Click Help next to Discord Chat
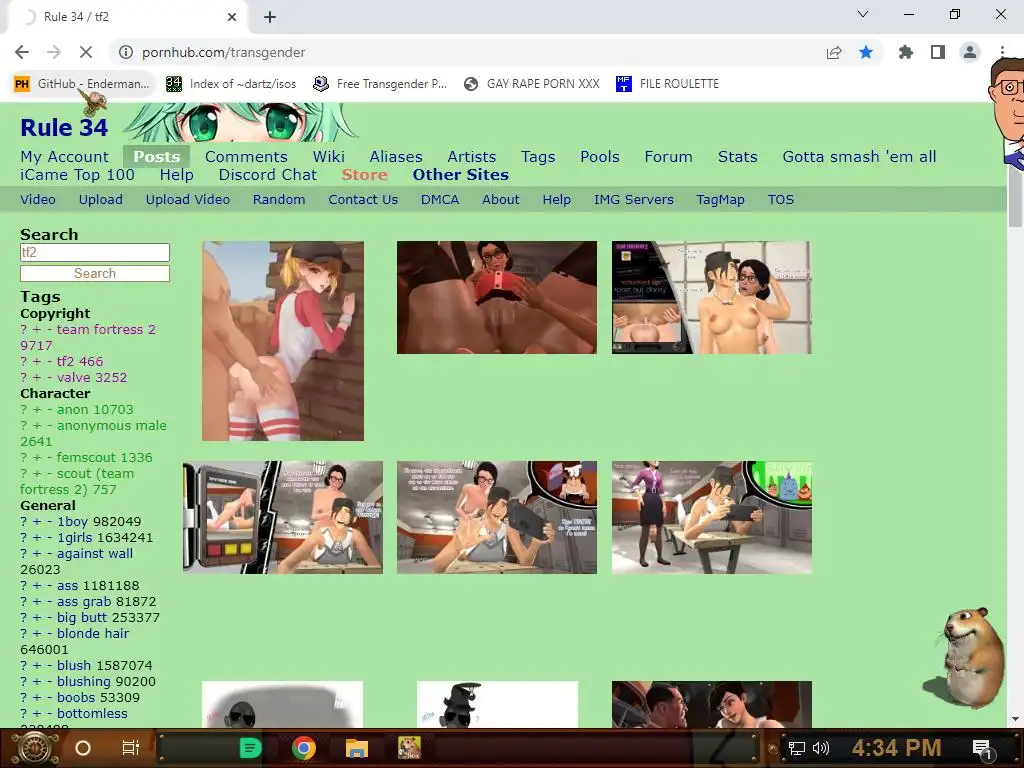Screen dimensions: 1024x768 pos(176,175)
